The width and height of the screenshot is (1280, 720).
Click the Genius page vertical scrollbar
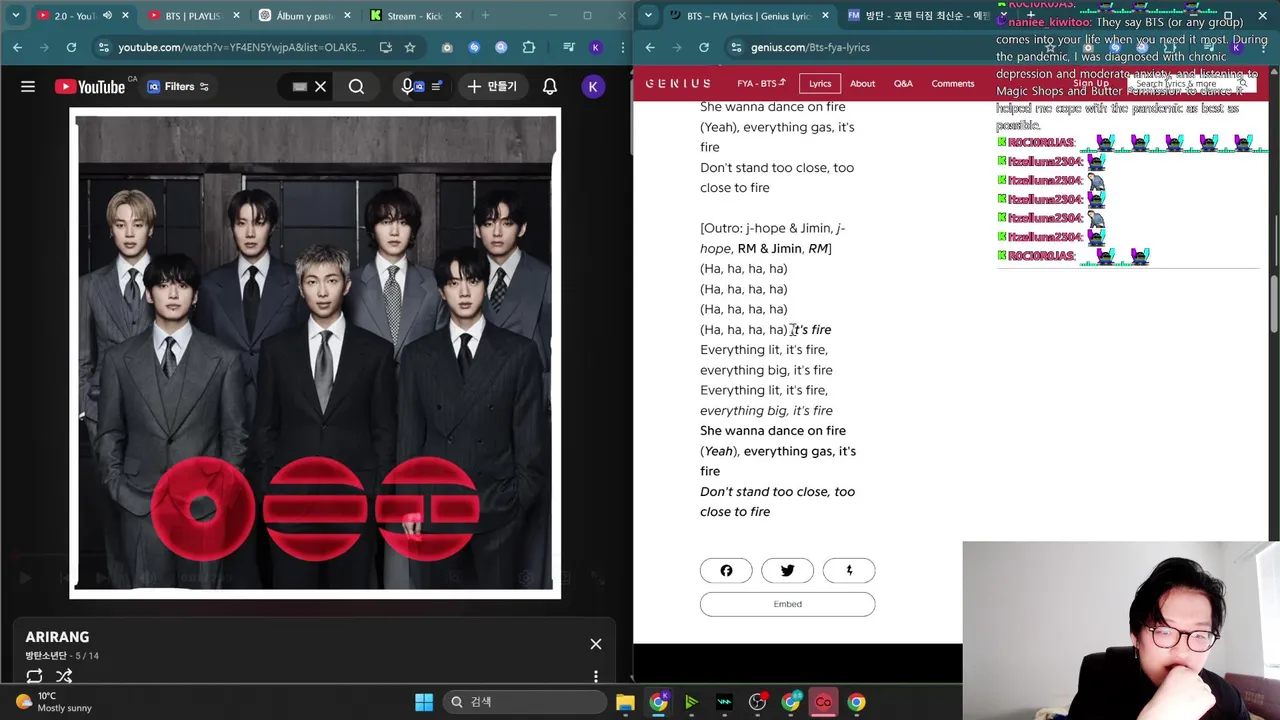point(1274,304)
